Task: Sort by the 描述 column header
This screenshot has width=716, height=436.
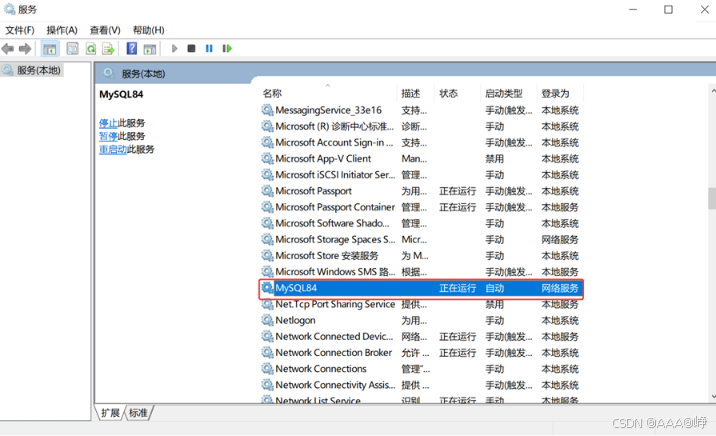Action: 411,94
